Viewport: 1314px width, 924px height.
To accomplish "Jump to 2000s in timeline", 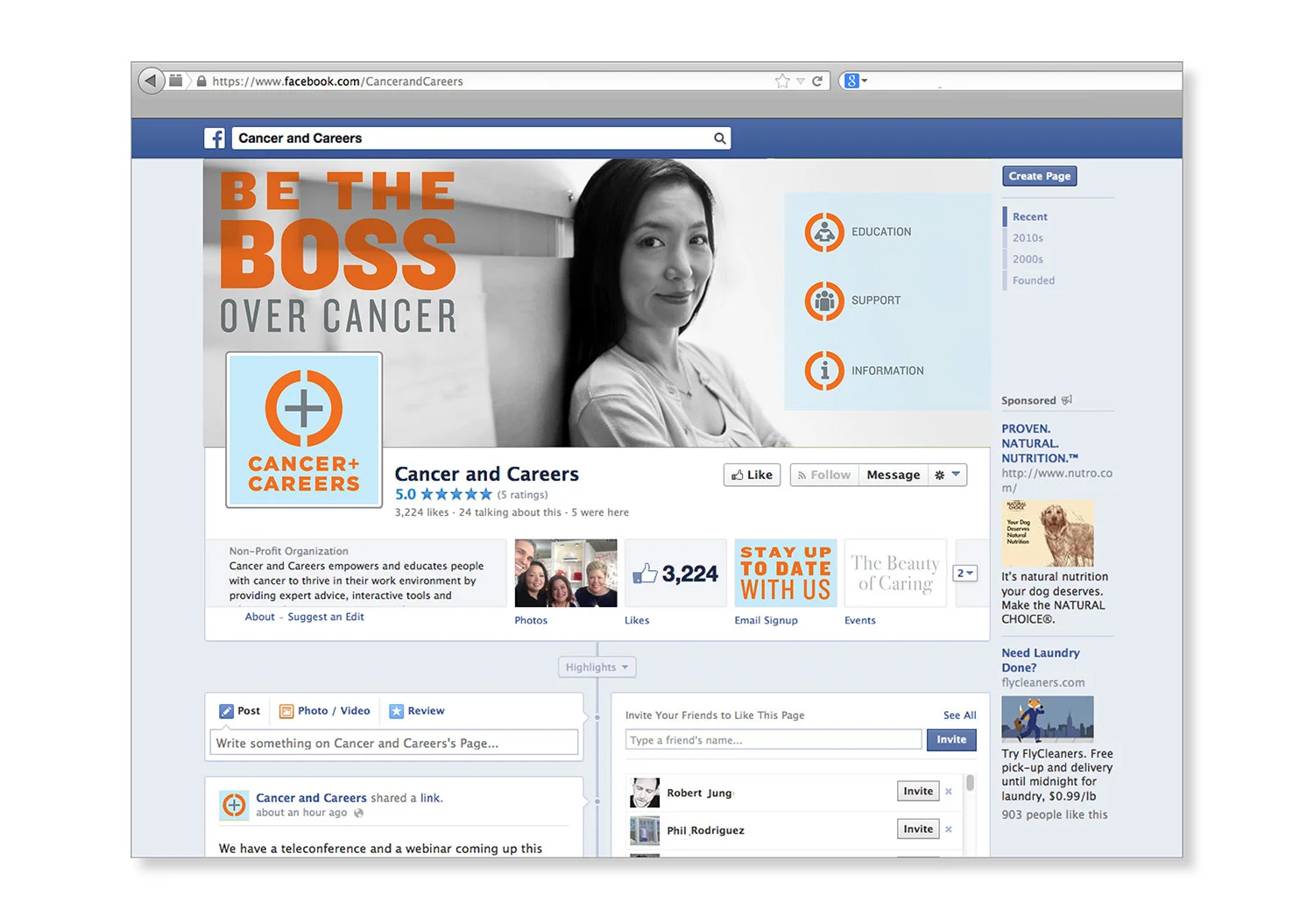I will click(x=1028, y=259).
